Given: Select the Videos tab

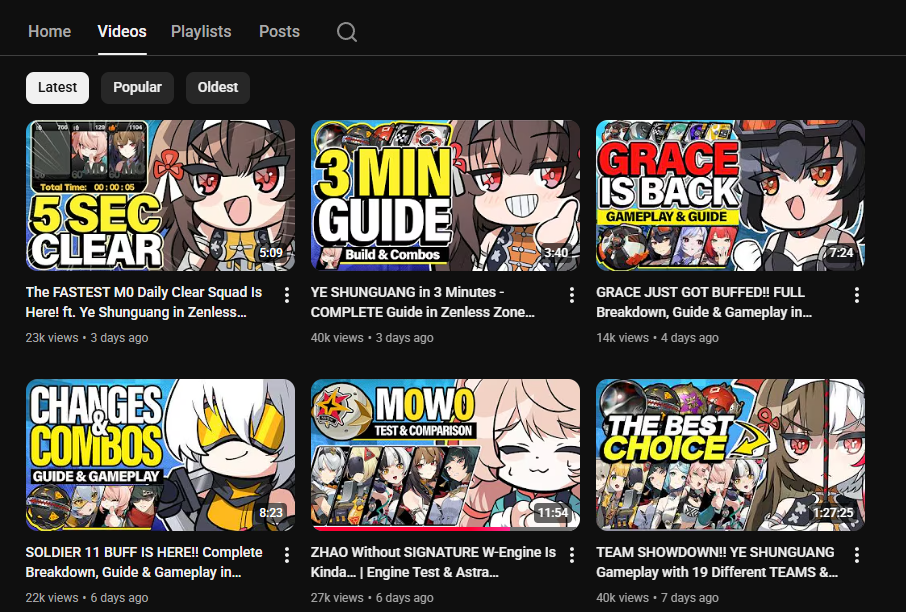Looking at the screenshot, I should point(122,31).
